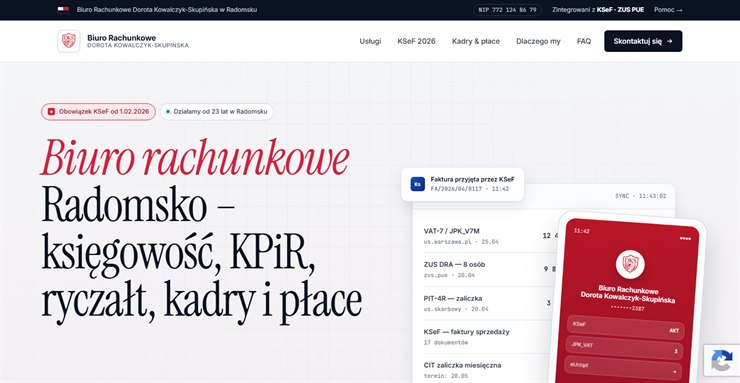
Task: Click the Zintegrowani z KSeF · ZUS PUE text
Action: coord(598,9)
